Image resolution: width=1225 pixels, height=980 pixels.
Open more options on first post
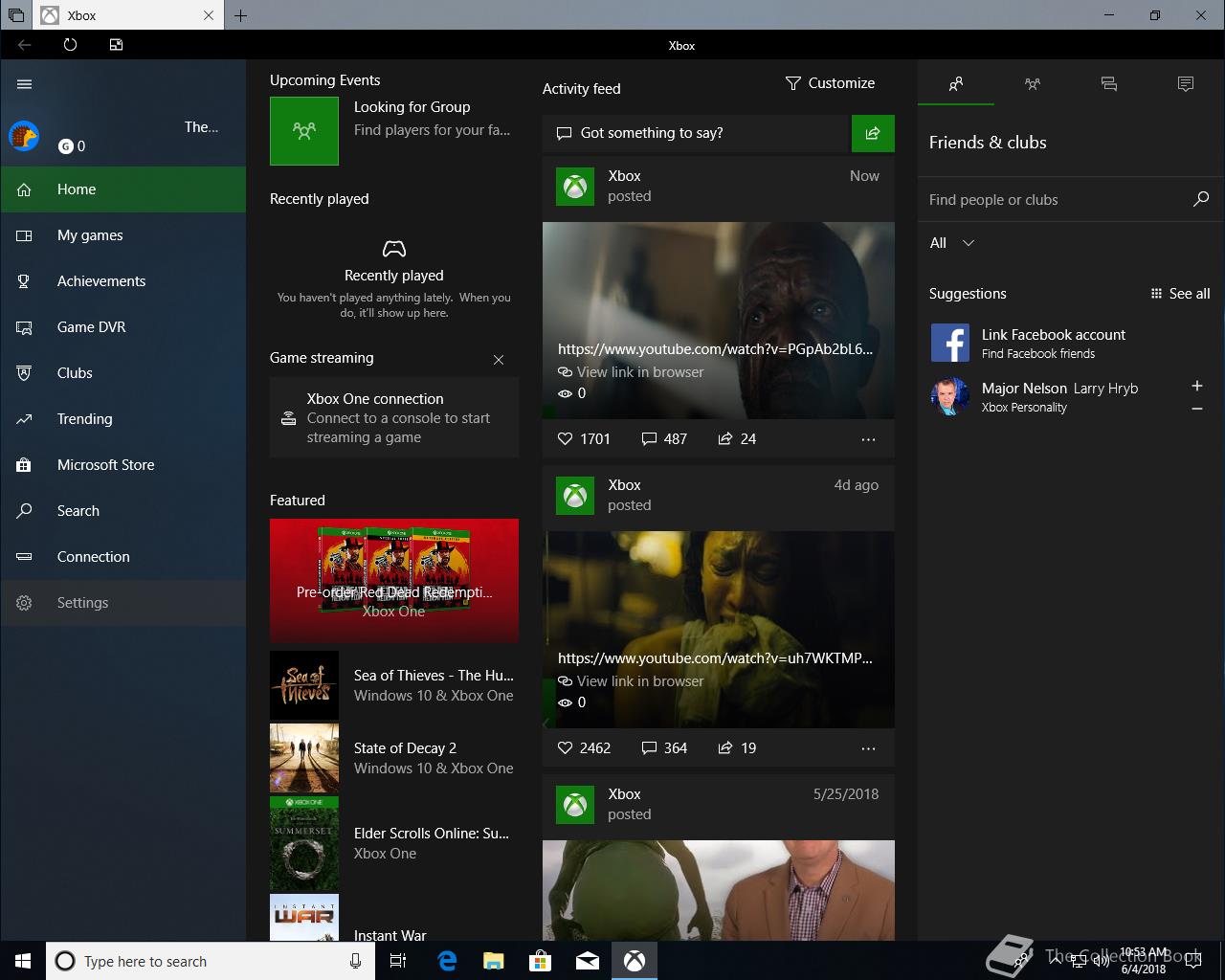click(x=868, y=439)
